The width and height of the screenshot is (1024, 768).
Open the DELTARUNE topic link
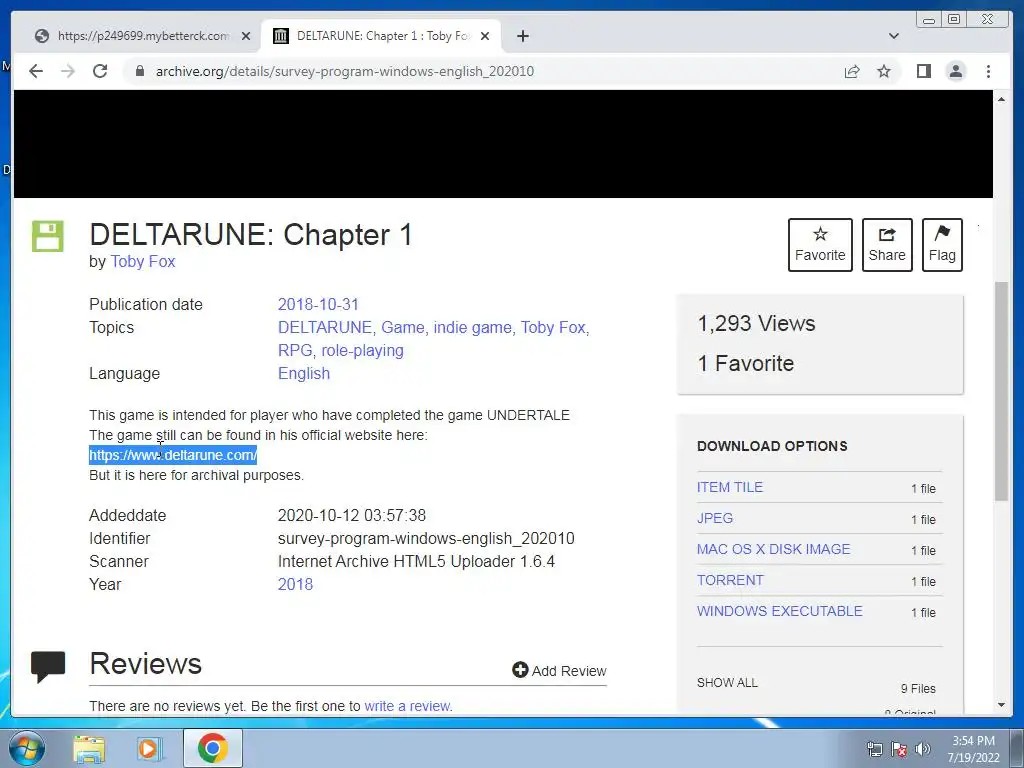point(325,327)
